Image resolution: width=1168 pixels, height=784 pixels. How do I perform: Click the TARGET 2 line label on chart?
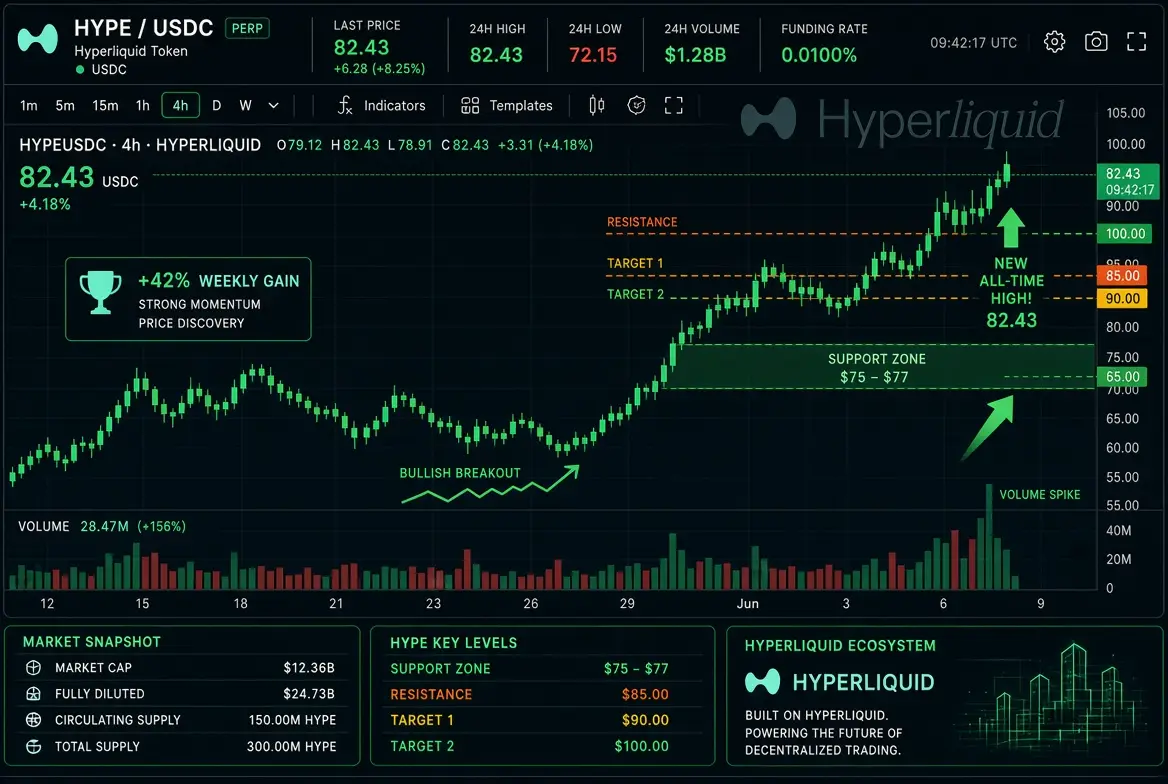[635, 294]
